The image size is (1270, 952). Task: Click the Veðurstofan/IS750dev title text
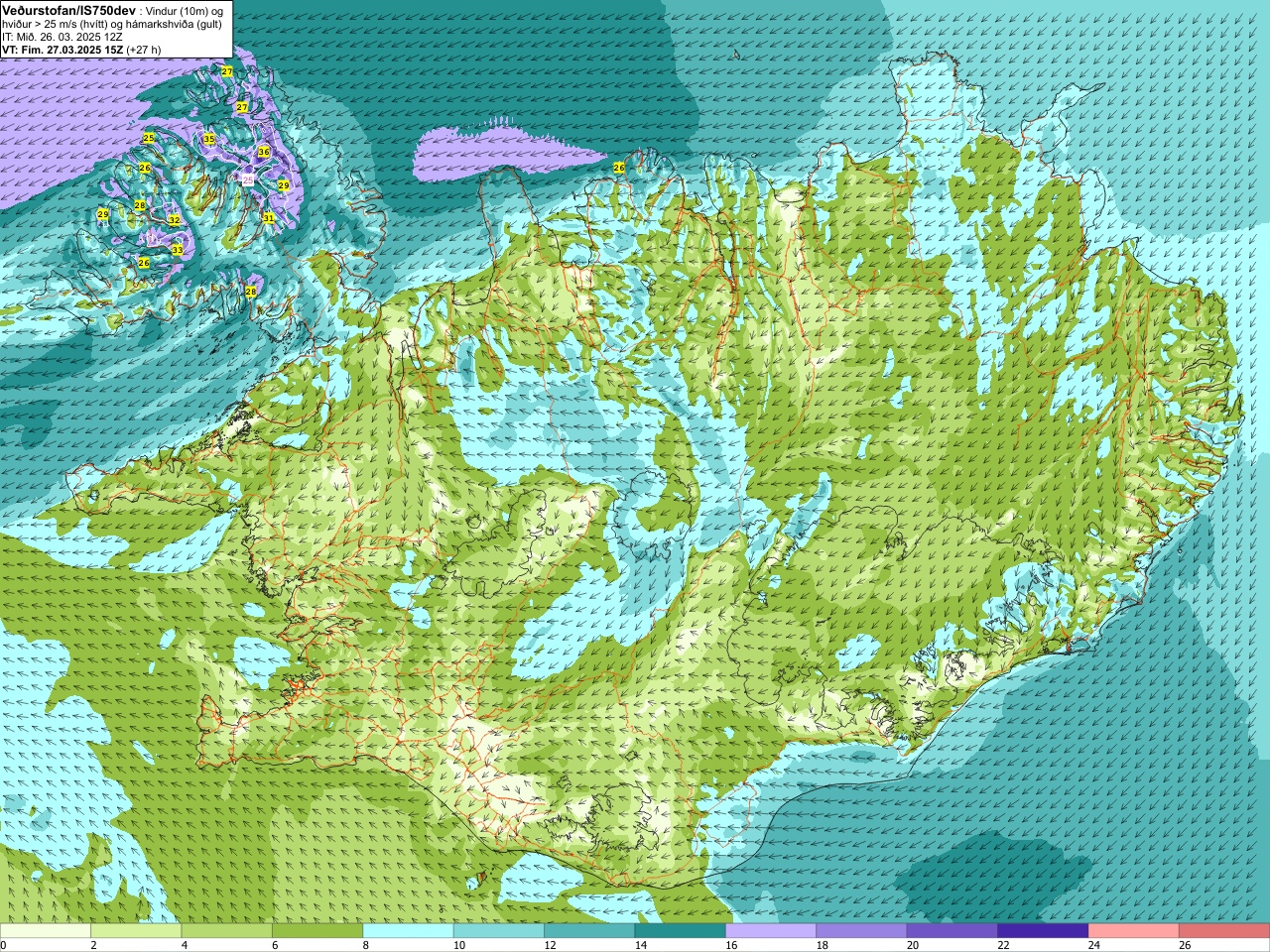(x=68, y=10)
